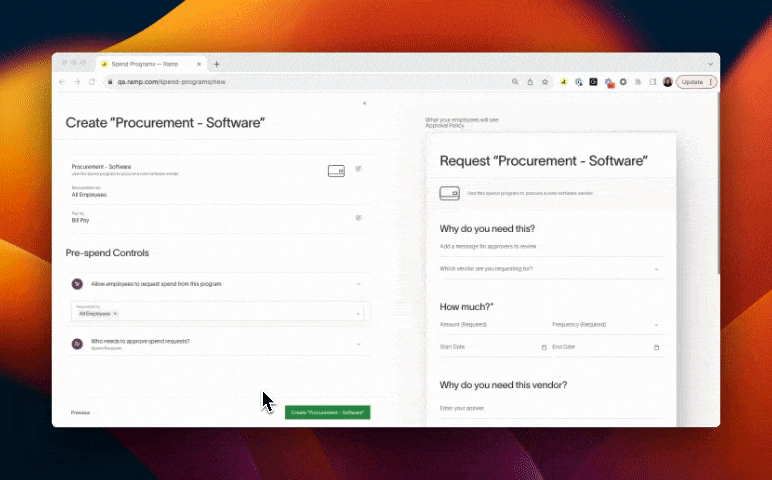Open a new browser tab
The height and width of the screenshot is (480, 772).
point(217,64)
